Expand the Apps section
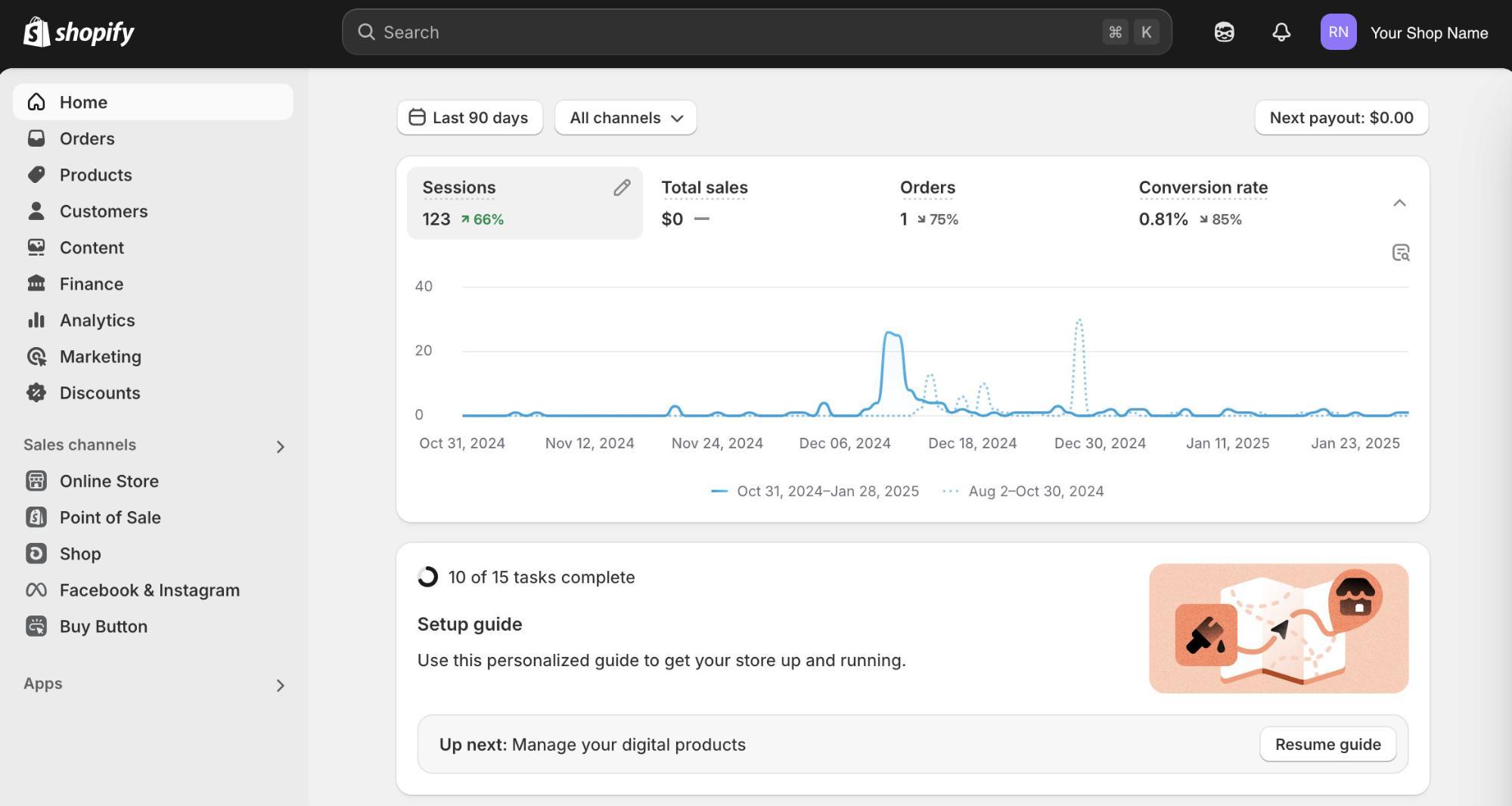Image resolution: width=1512 pixels, height=806 pixels. pos(281,686)
